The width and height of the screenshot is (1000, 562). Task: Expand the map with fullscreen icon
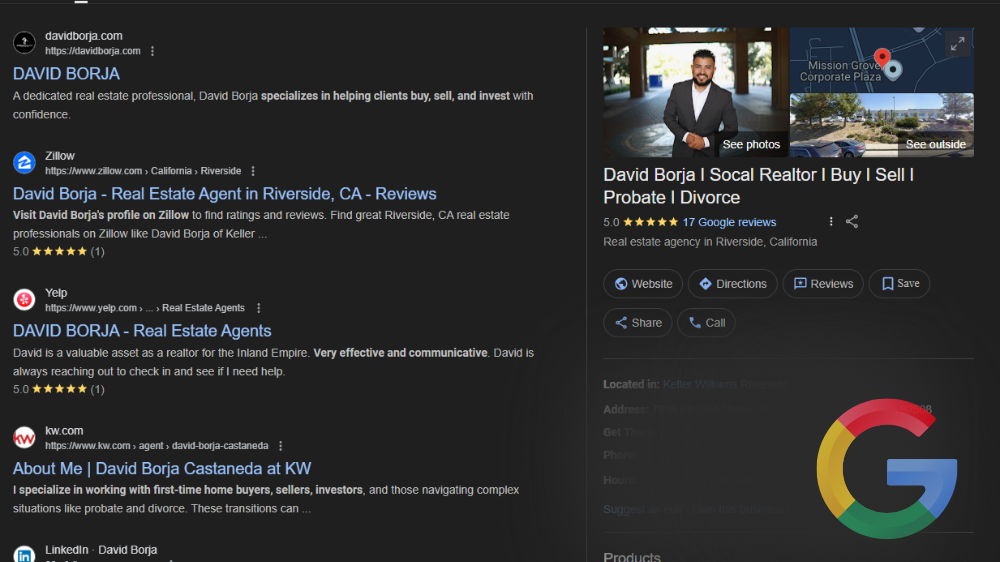(957, 44)
